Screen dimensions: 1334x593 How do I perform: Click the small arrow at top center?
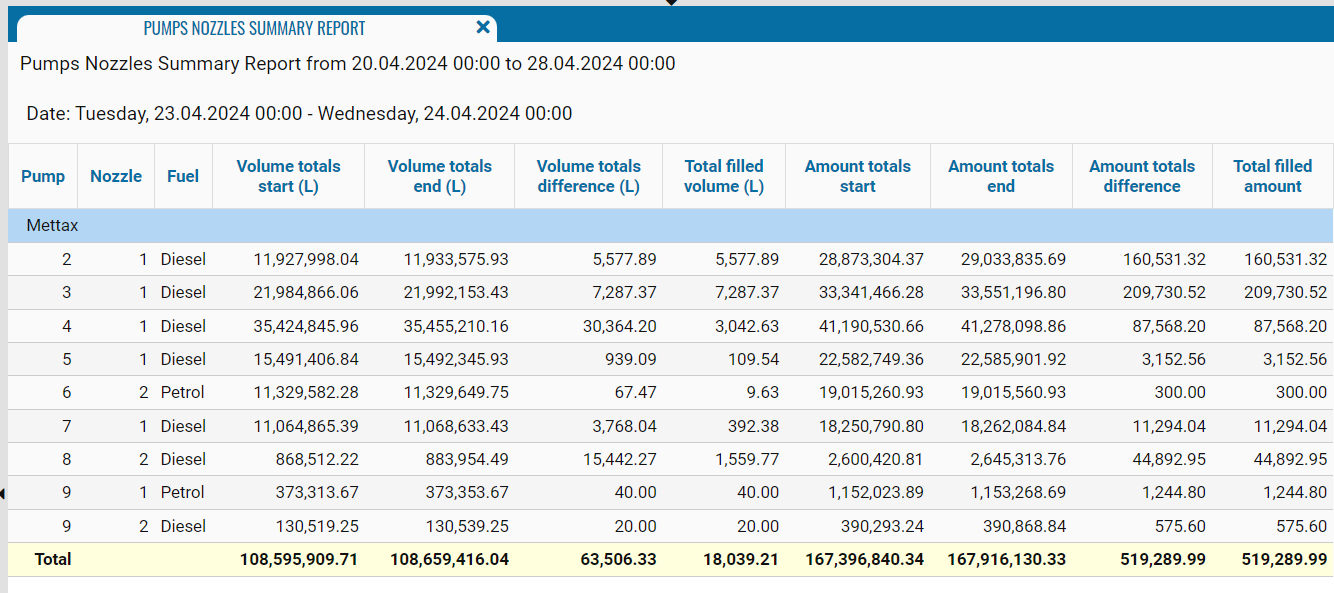point(671,3)
